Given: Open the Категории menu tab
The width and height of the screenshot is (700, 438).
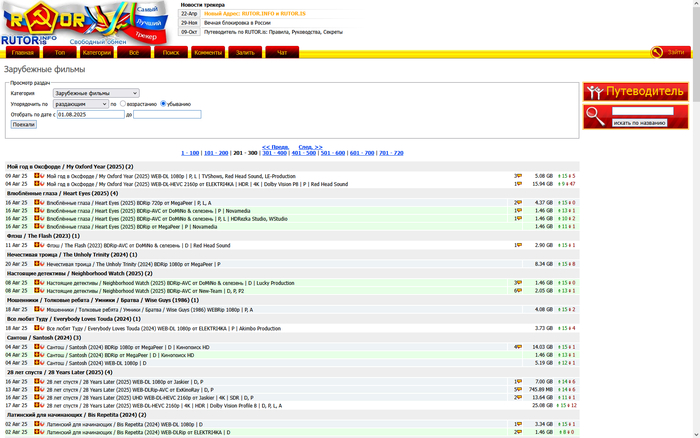Looking at the screenshot, I should pyautogui.click(x=97, y=53).
